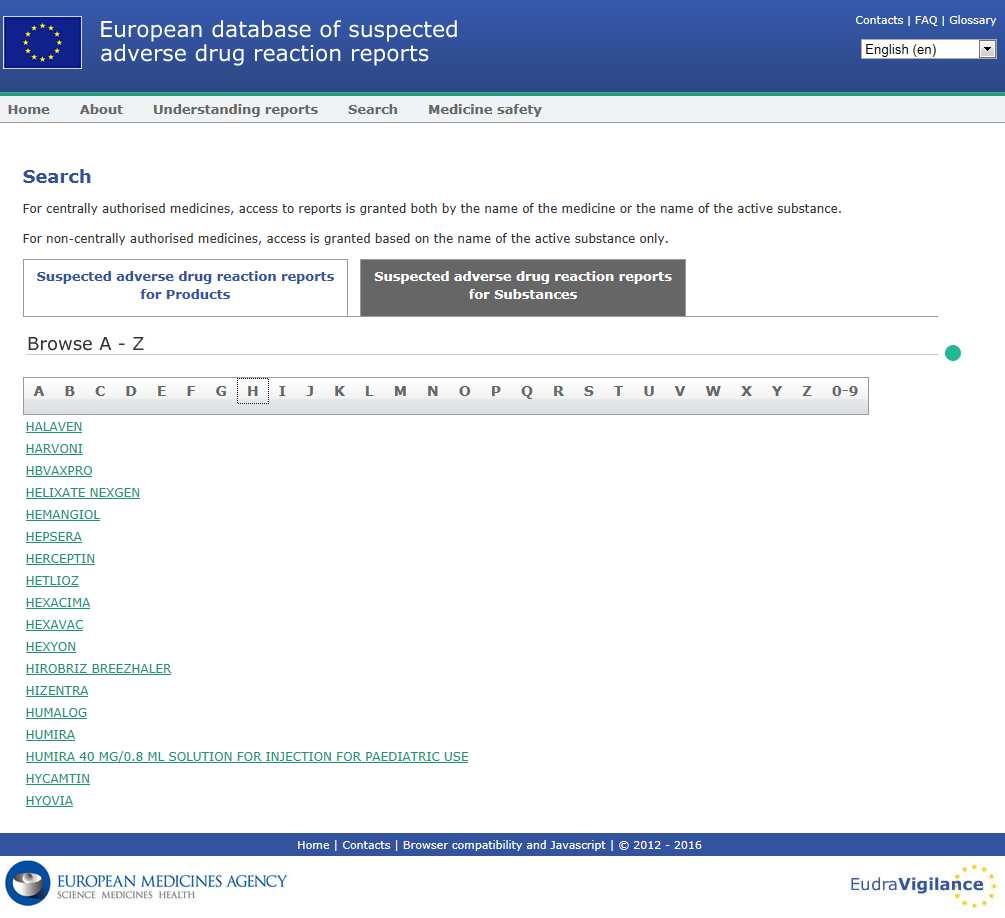
Task: Browse medicines starting with U
Action: click(x=649, y=391)
